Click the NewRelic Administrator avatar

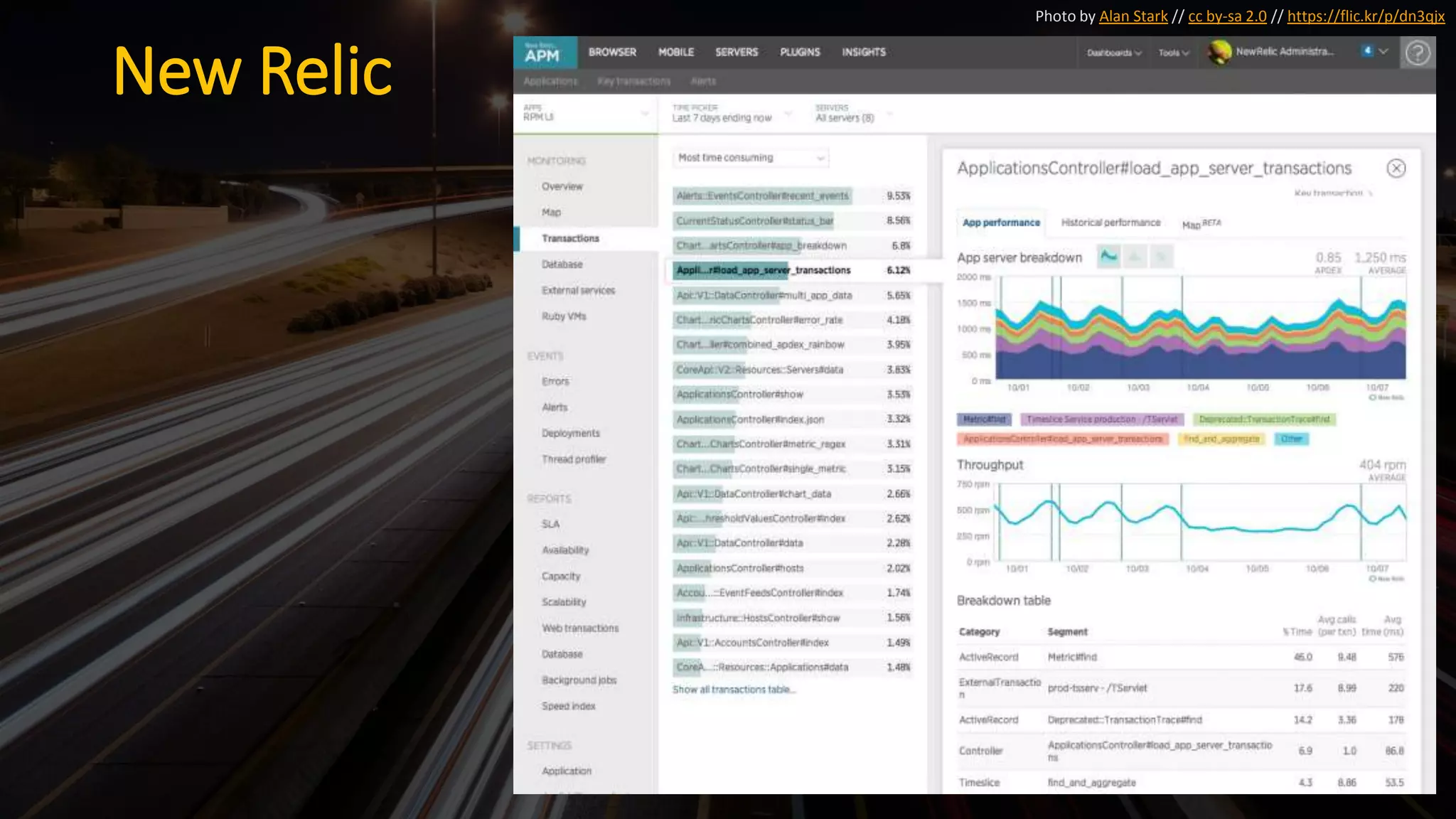[1220, 52]
